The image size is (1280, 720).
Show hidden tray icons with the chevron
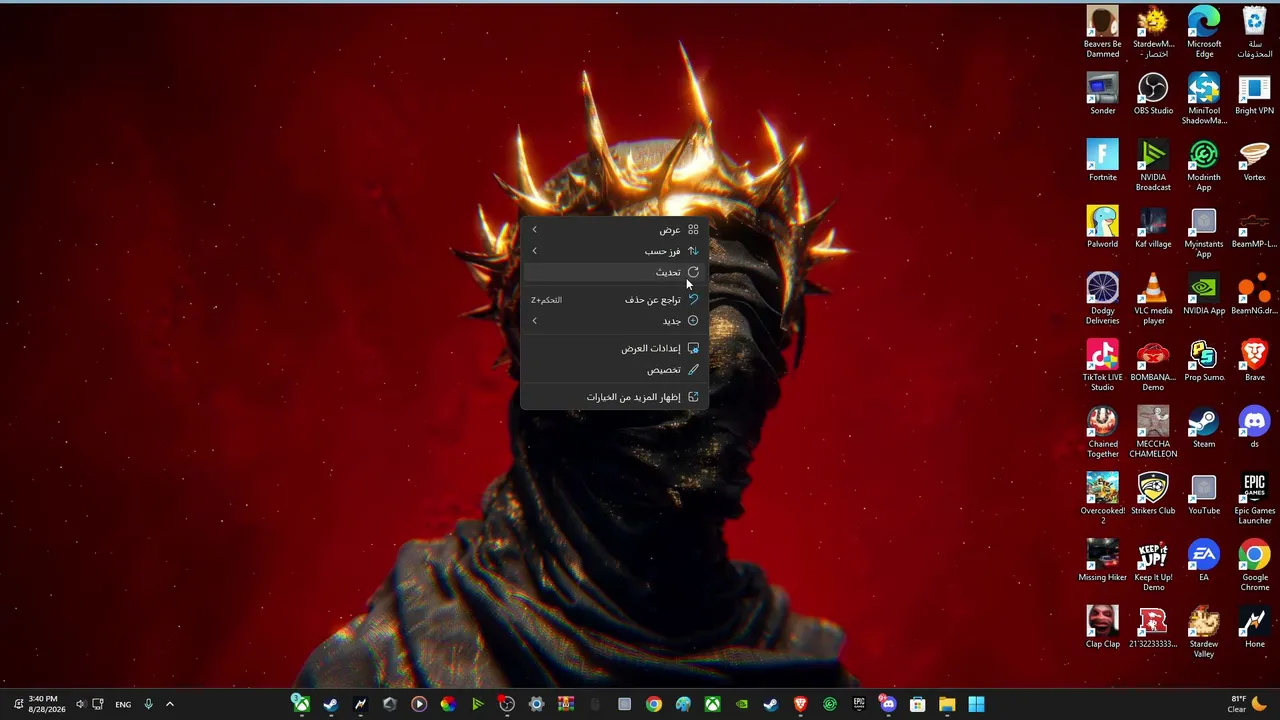click(169, 704)
